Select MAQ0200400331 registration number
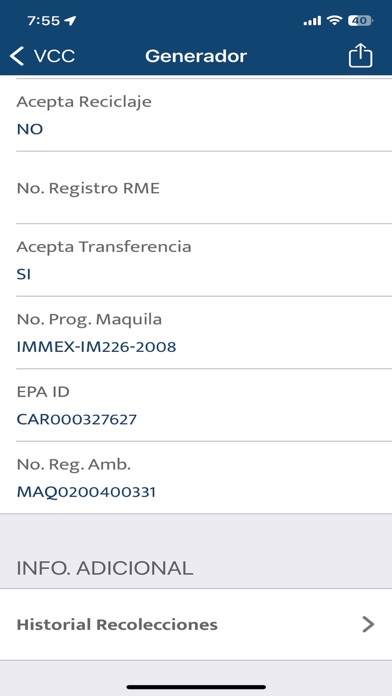This screenshot has width=392, height=696. 86,492
